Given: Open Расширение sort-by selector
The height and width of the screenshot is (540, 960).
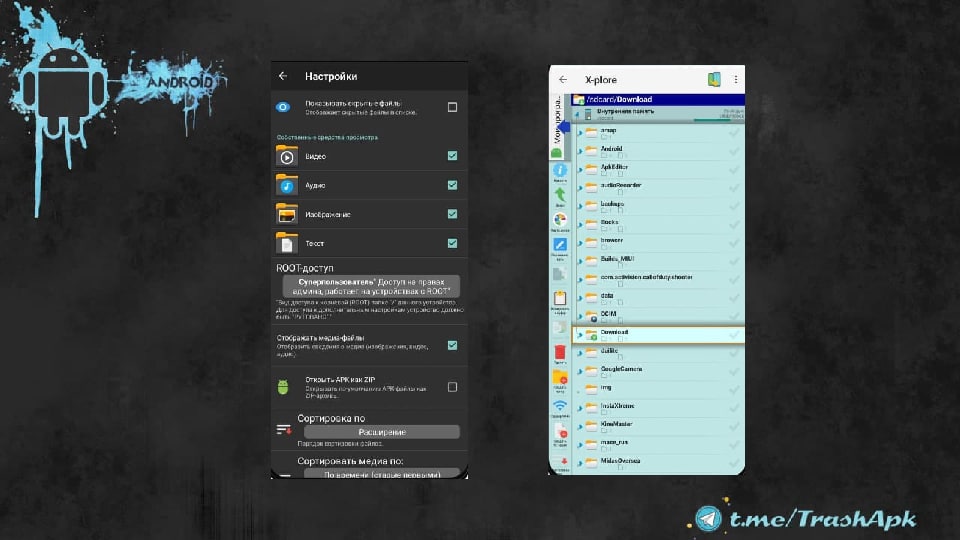Looking at the screenshot, I should (381, 432).
